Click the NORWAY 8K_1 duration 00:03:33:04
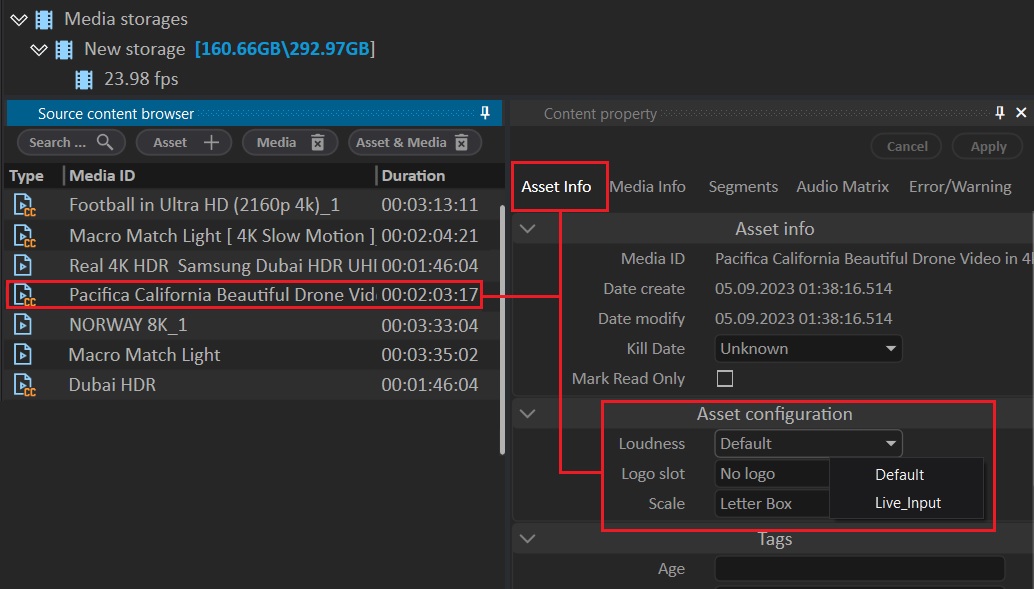Image resolution: width=1034 pixels, height=589 pixels. pos(429,325)
